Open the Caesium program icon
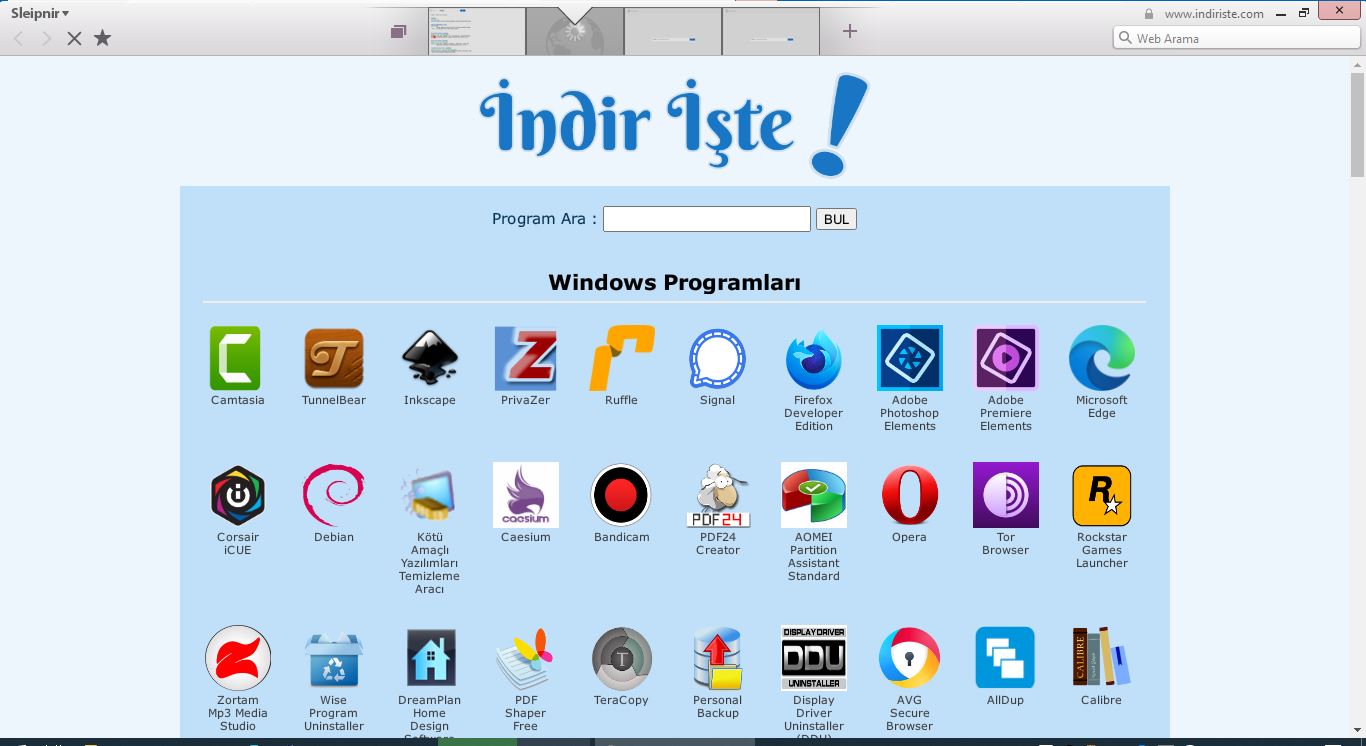Image resolution: width=1366 pixels, height=746 pixels. [x=526, y=495]
